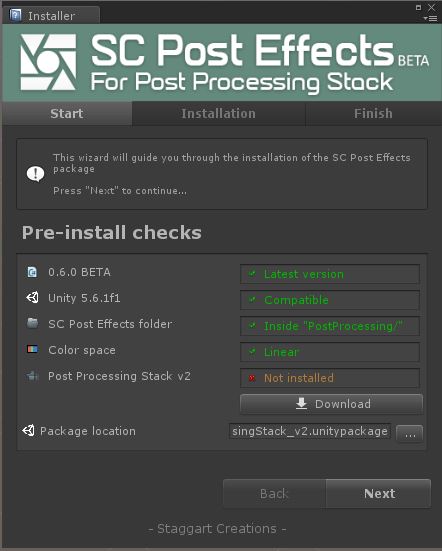The width and height of the screenshot is (442, 551).
Task: Click the Back button
Action: (x=274, y=493)
